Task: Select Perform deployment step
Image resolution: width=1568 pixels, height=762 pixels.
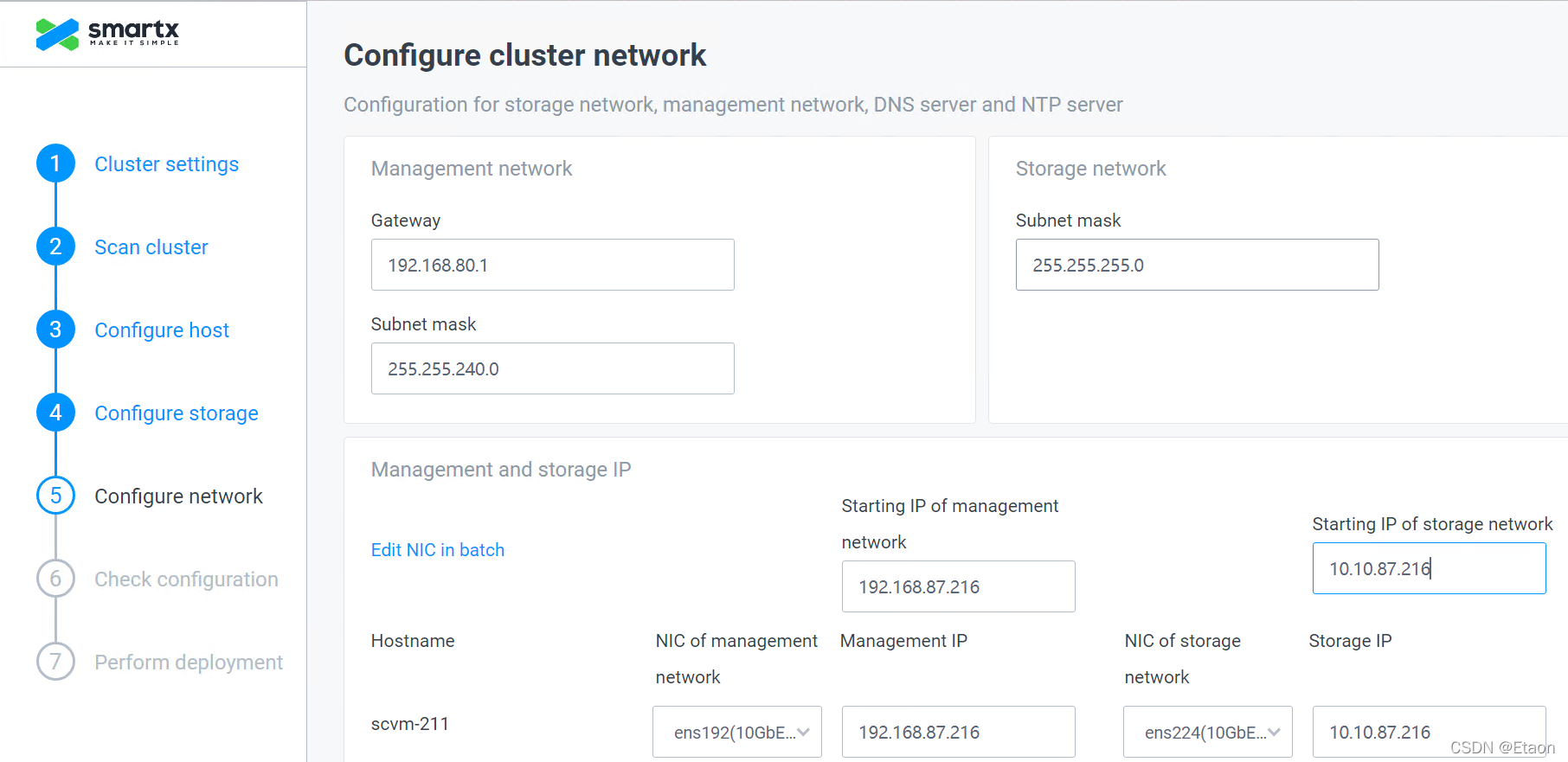Action: point(189,663)
